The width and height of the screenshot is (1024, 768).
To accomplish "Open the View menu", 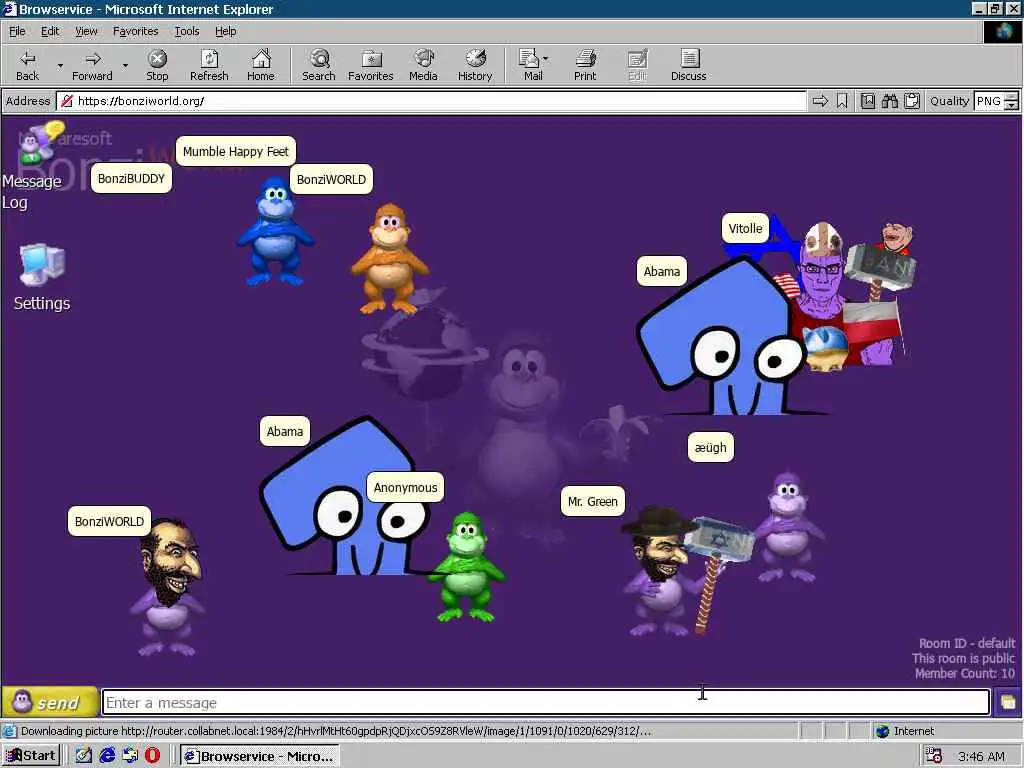I will tap(86, 31).
